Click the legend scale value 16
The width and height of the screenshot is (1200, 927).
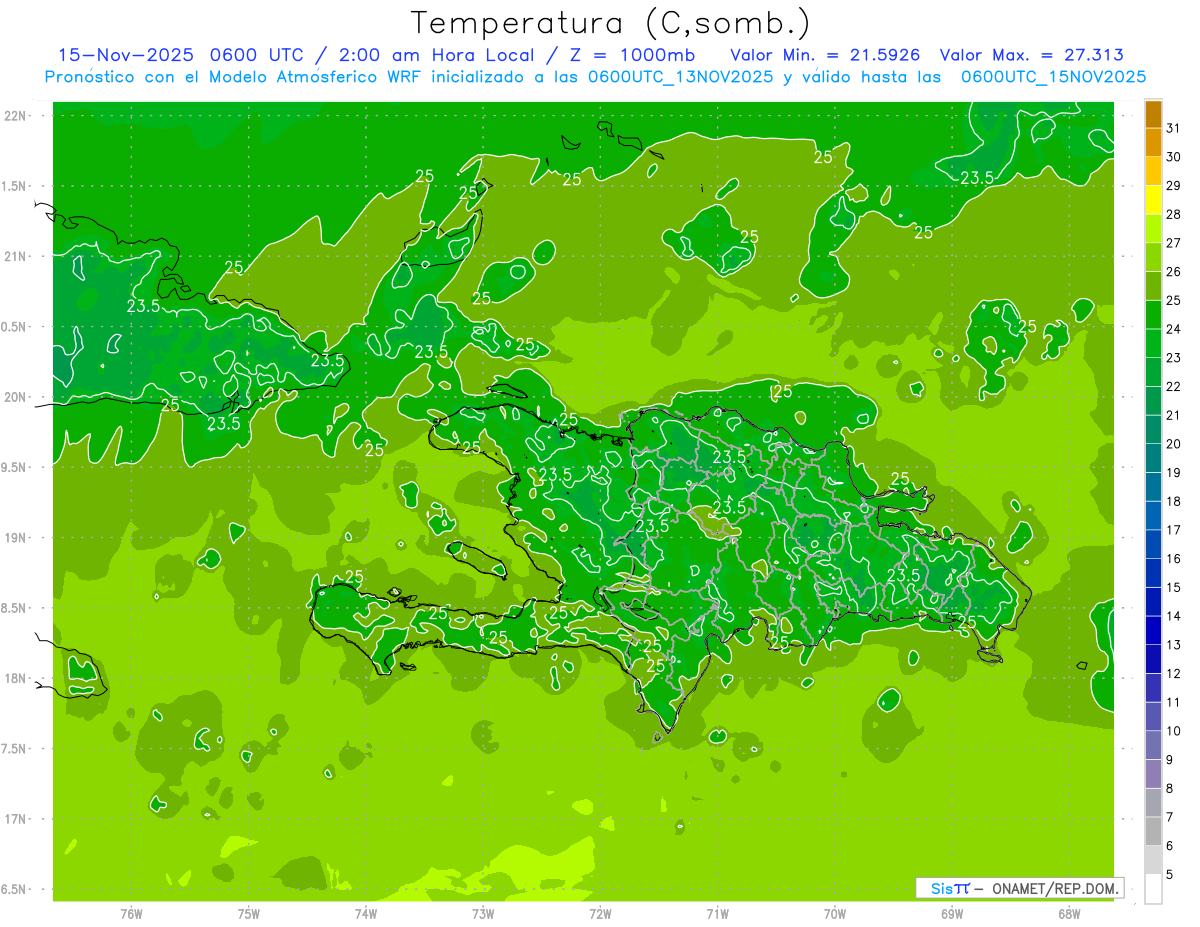[1173, 558]
